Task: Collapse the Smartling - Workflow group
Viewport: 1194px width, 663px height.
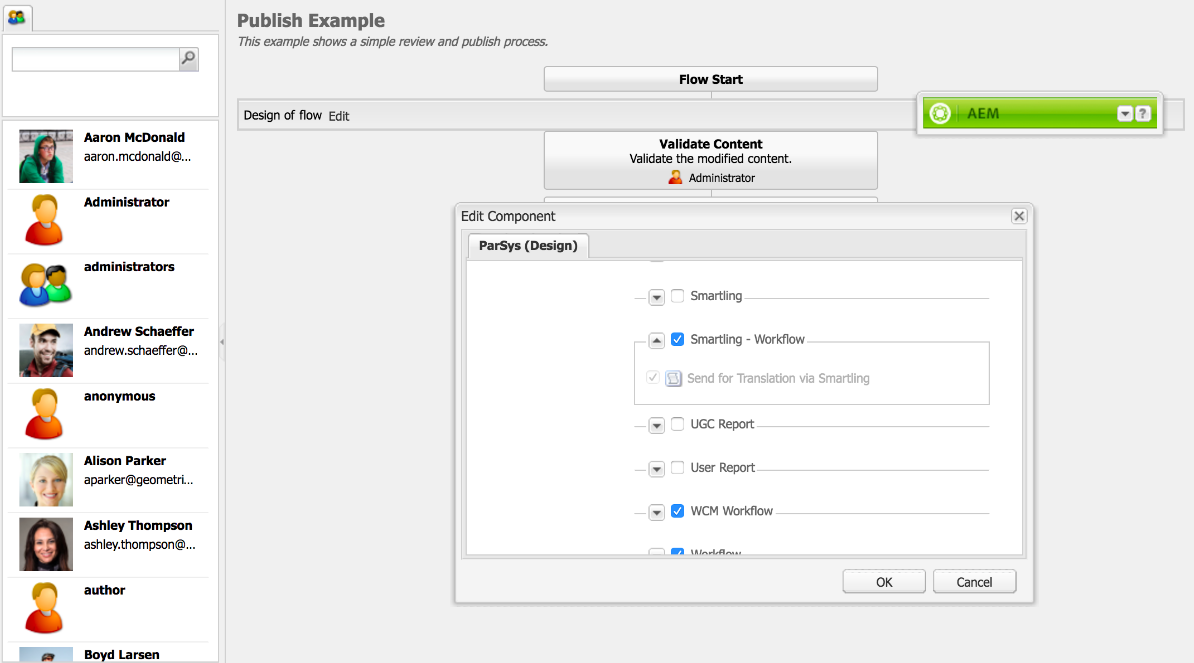Action: pyautogui.click(x=656, y=340)
